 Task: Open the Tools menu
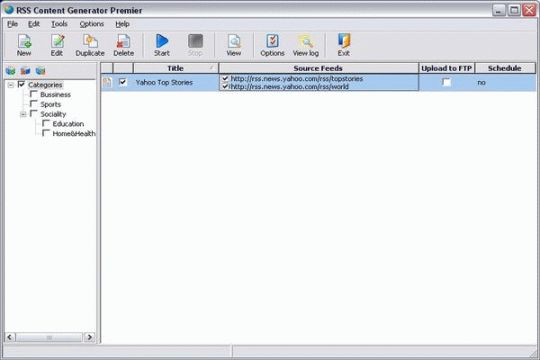pos(59,24)
